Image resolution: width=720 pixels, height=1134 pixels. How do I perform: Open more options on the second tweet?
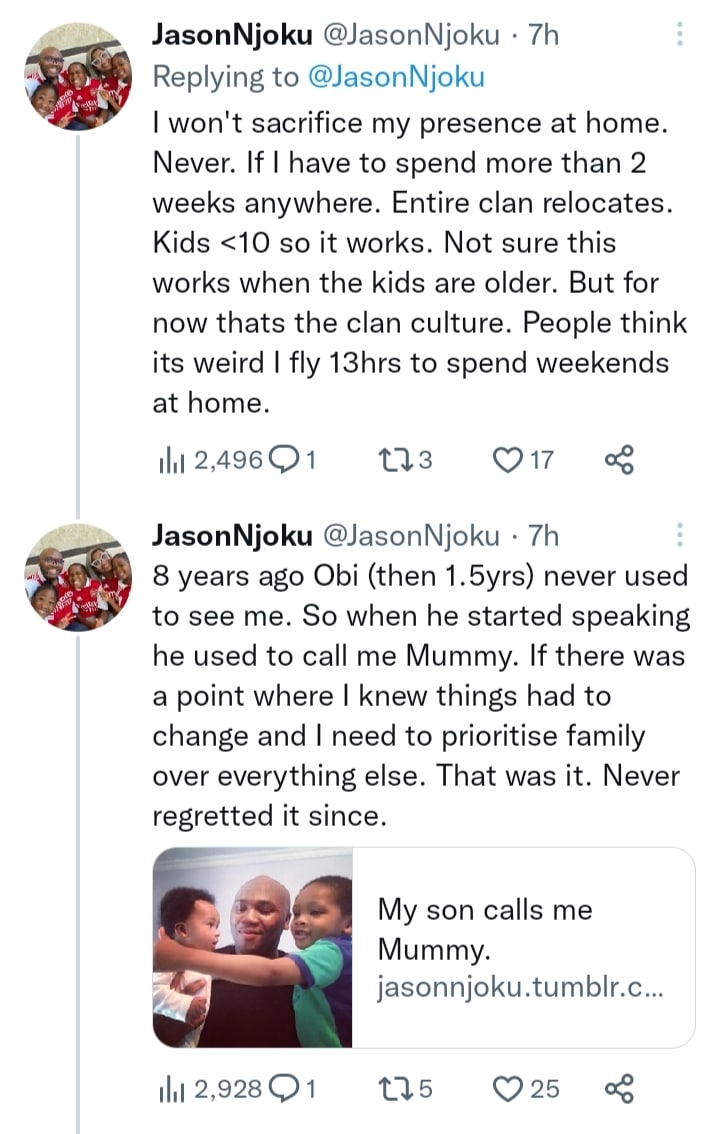pyautogui.click(x=680, y=535)
